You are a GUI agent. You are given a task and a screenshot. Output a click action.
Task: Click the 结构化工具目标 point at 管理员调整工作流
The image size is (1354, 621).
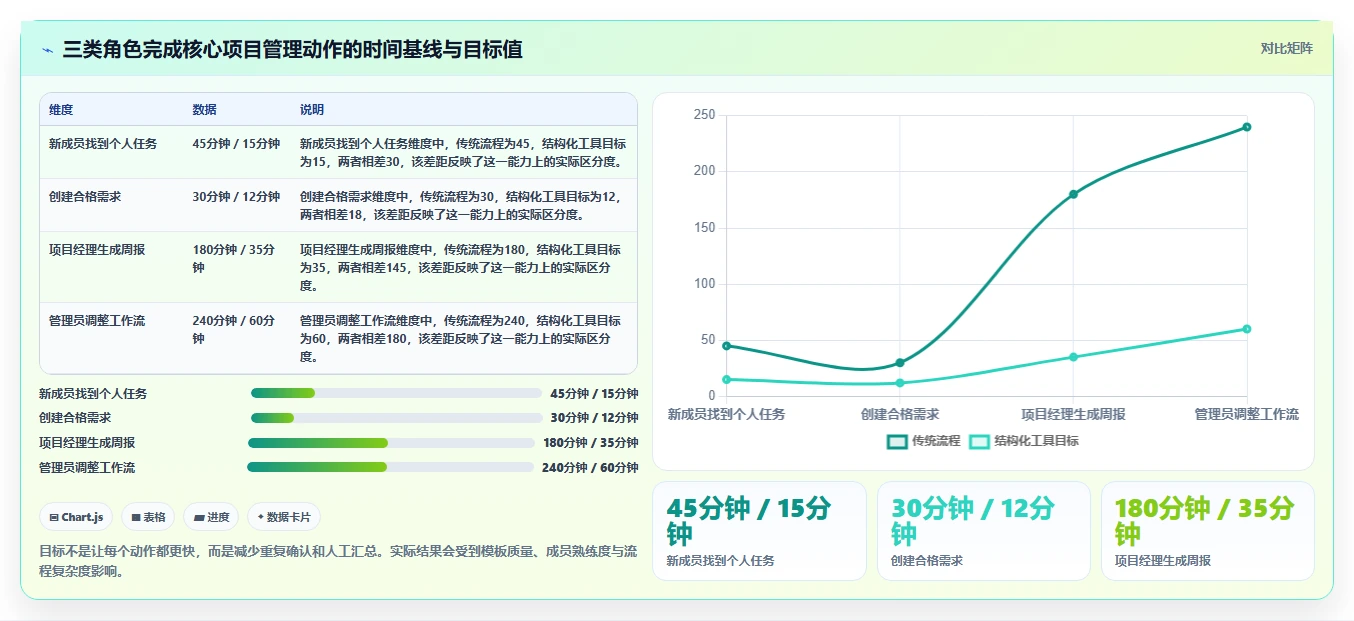1247,329
